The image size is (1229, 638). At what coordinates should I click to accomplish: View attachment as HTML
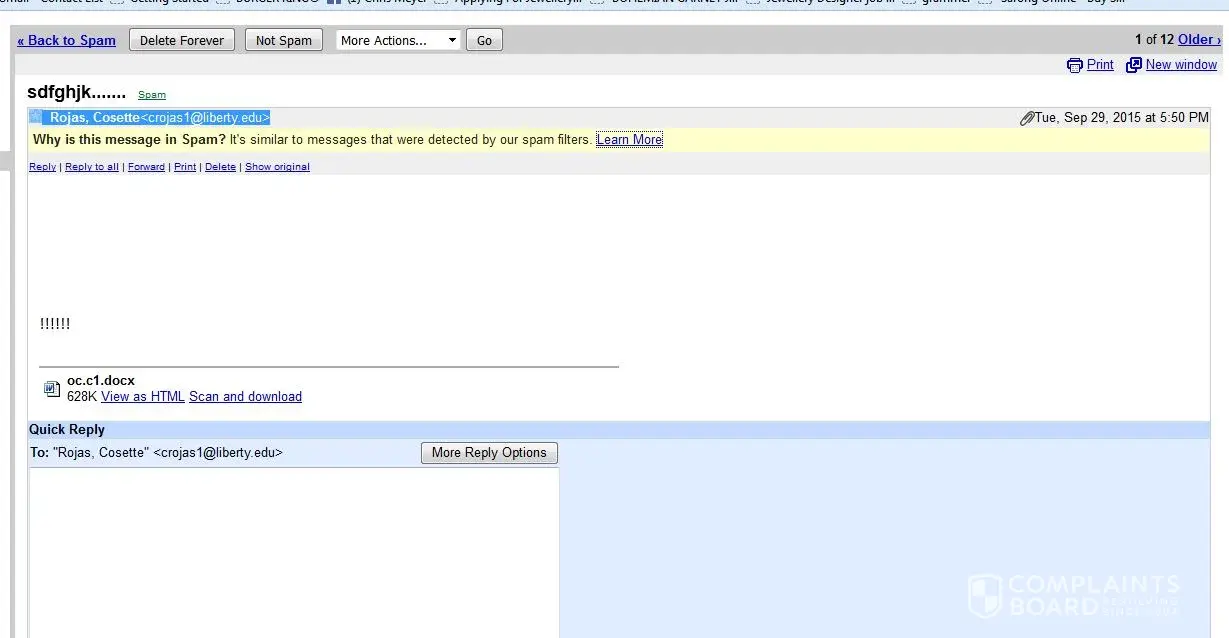(143, 397)
